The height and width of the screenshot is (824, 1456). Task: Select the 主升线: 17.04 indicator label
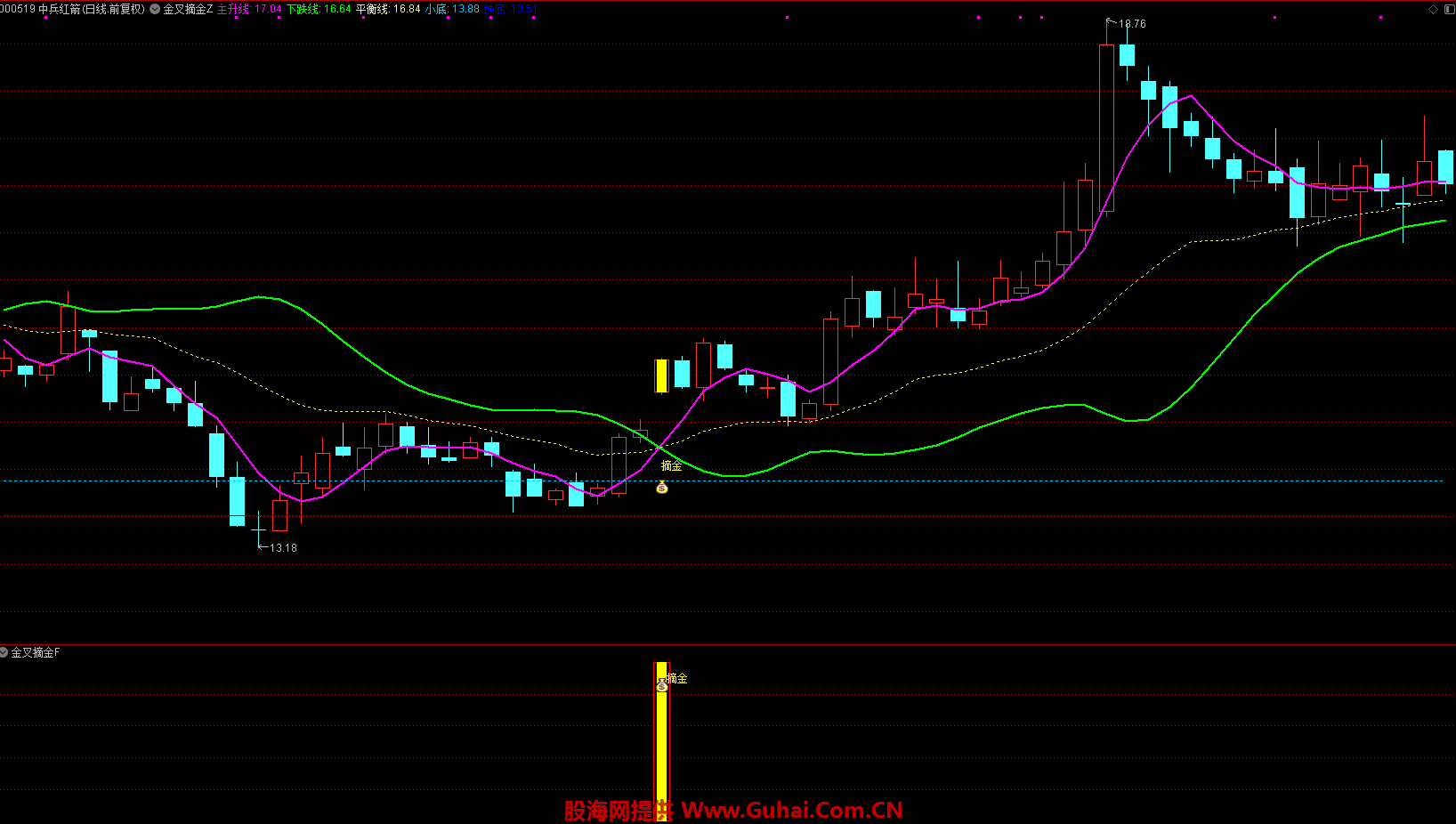click(249, 9)
